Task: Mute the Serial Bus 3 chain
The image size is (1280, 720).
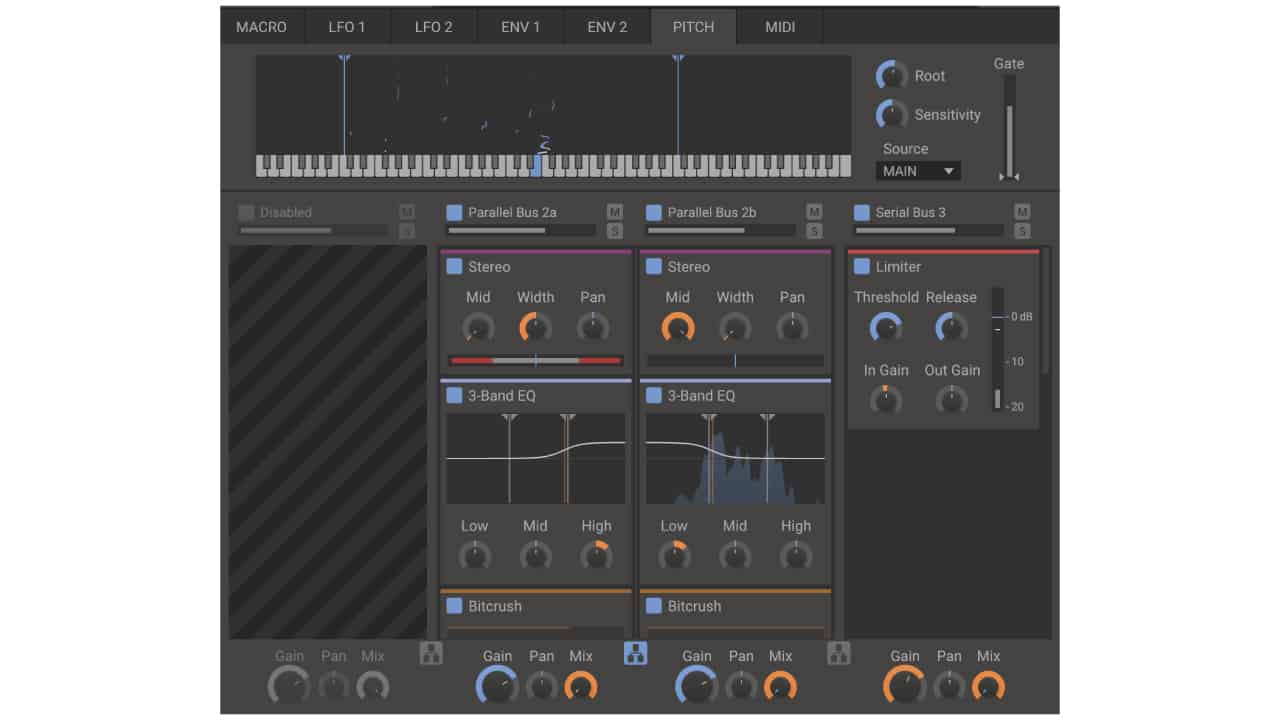Action: 1022,212
